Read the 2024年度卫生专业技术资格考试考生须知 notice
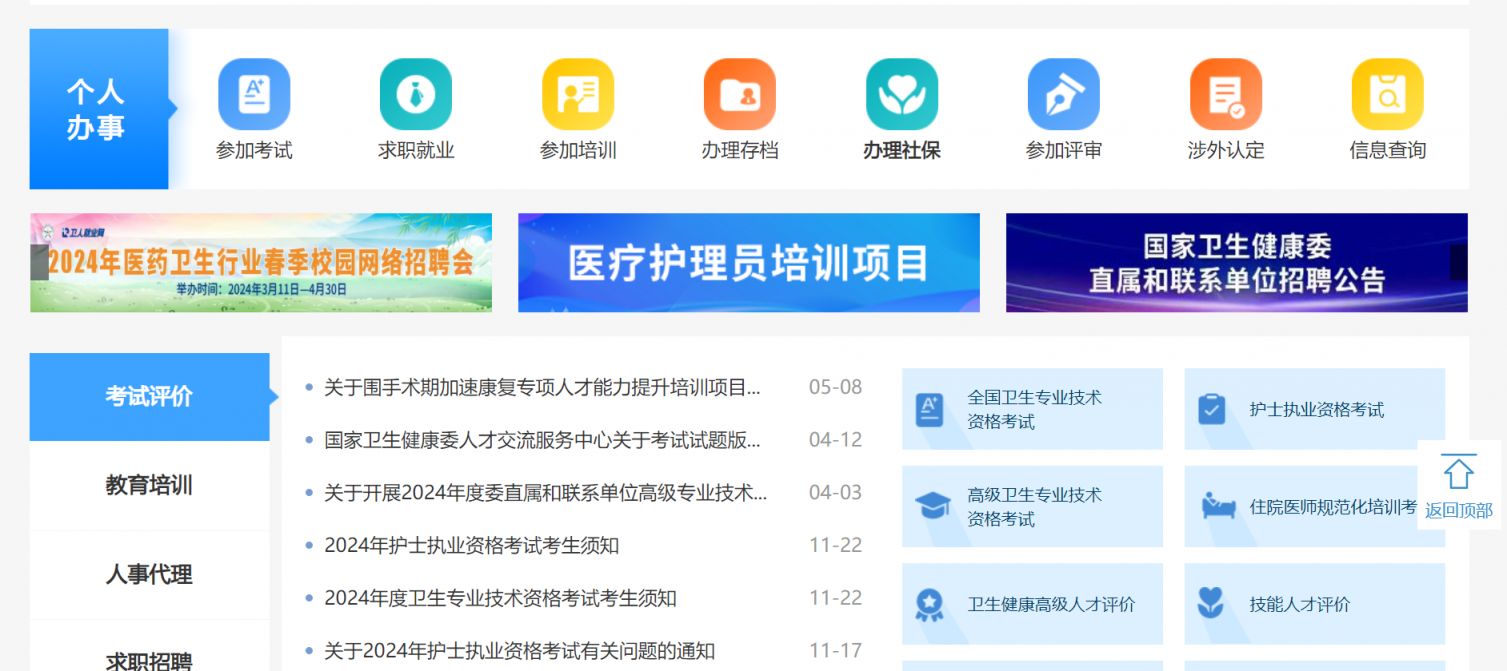The height and width of the screenshot is (671, 1507). pos(500,599)
